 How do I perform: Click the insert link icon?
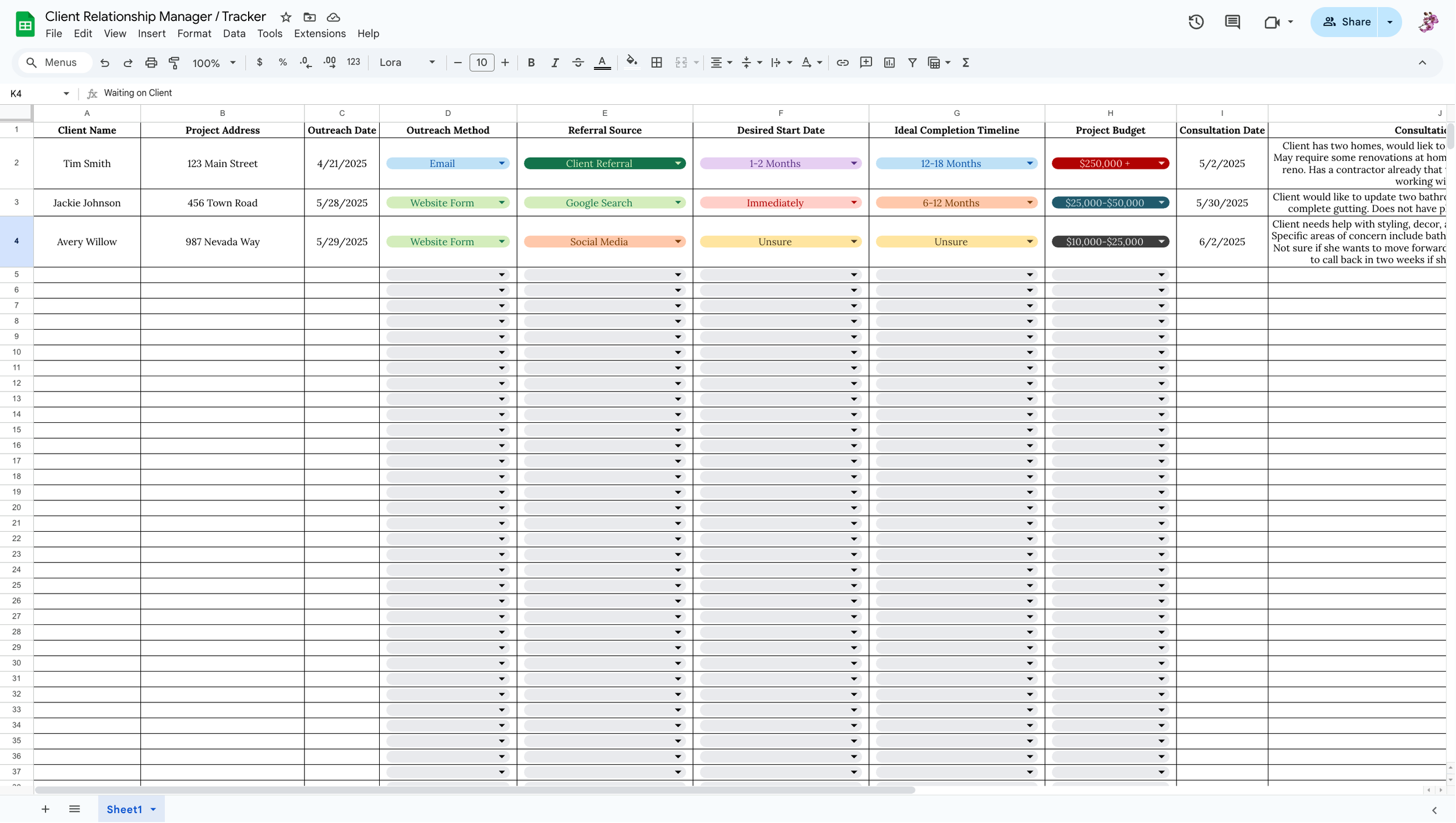point(842,63)
